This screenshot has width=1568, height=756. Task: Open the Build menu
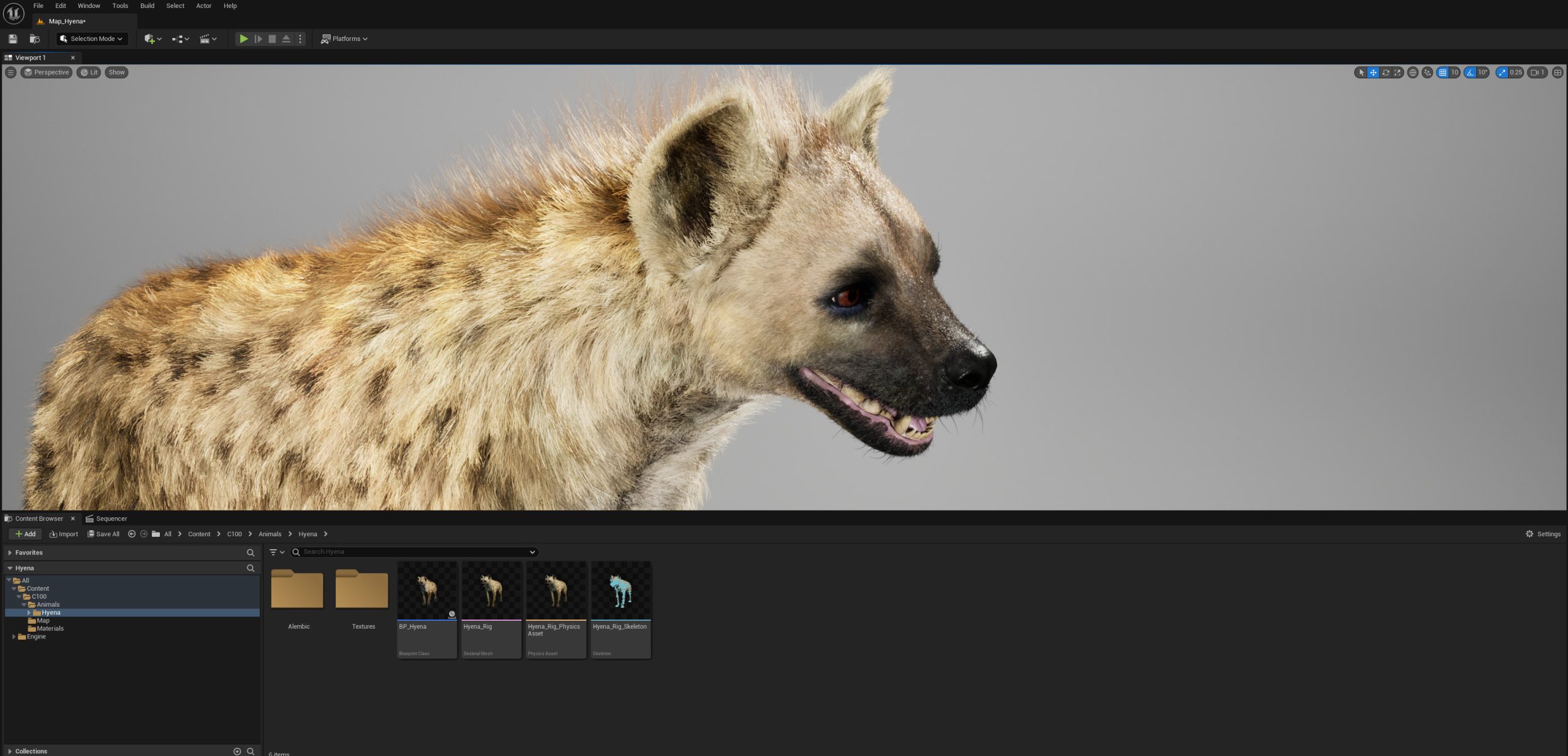click(147, 6)
